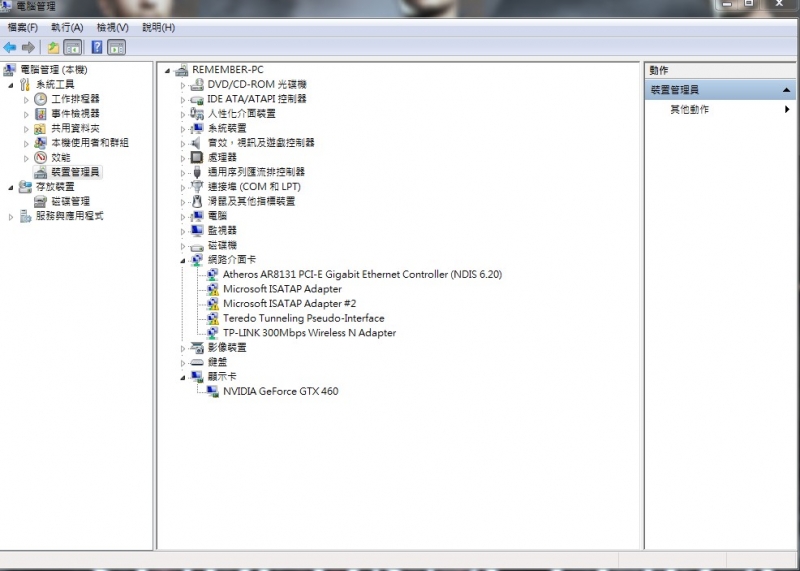Click the 監視器 monitor icon
The image size is (800, 571).
click(197, 231)
